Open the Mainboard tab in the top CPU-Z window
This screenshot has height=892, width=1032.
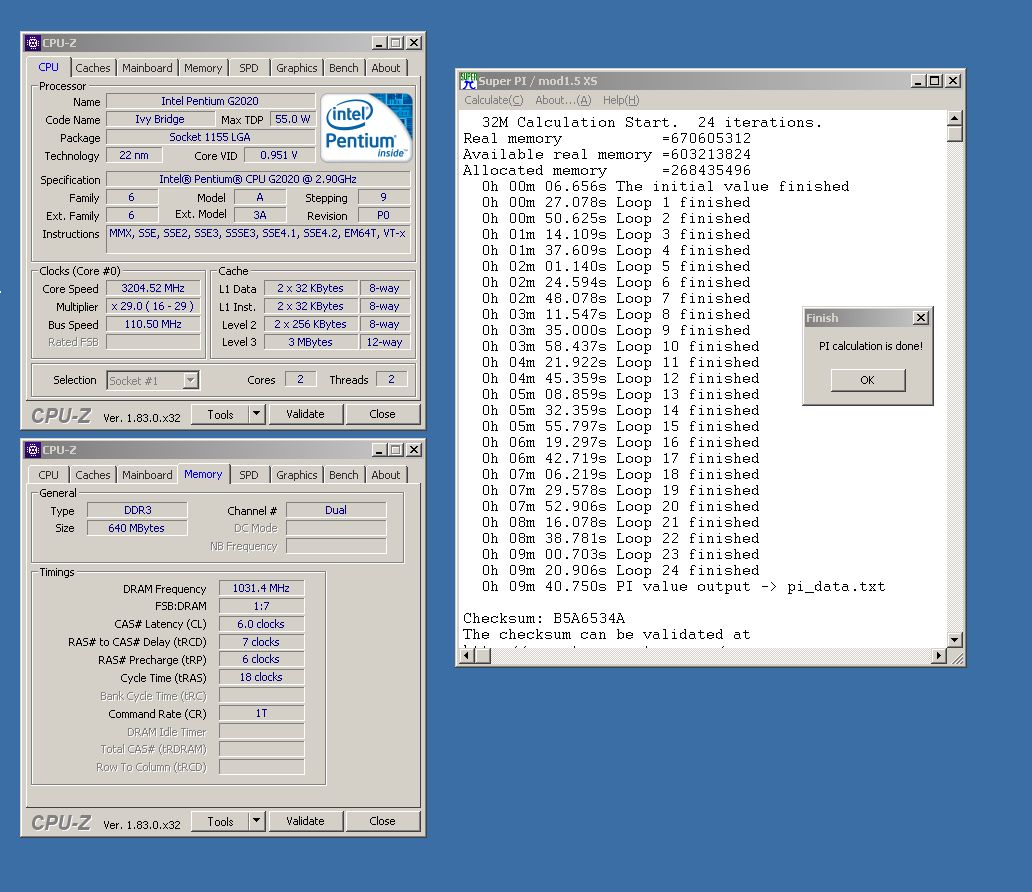click(x=147, y=68)
